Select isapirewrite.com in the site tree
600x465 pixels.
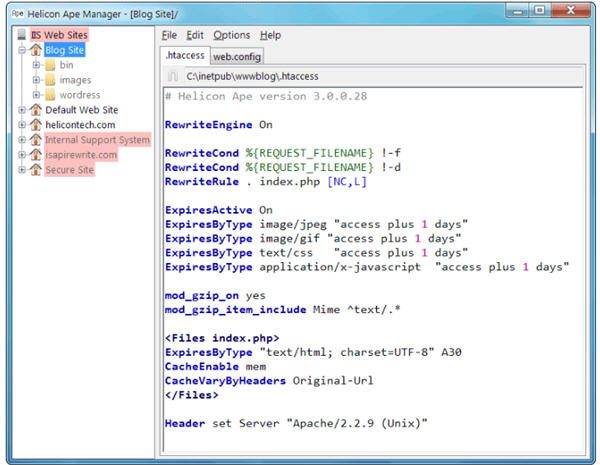tap(80, 155)
